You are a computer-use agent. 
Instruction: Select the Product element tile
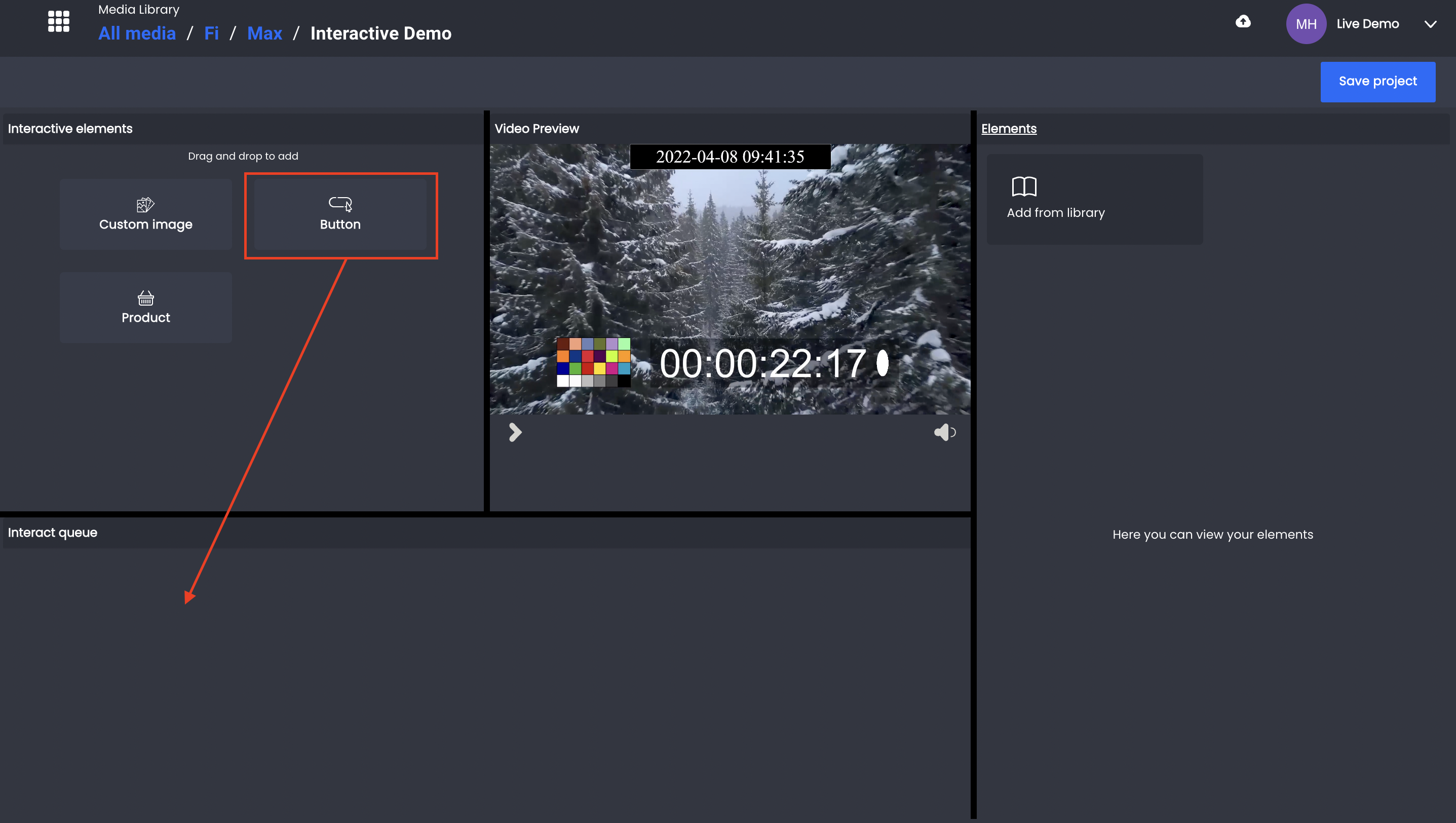(x=146, y=308)
